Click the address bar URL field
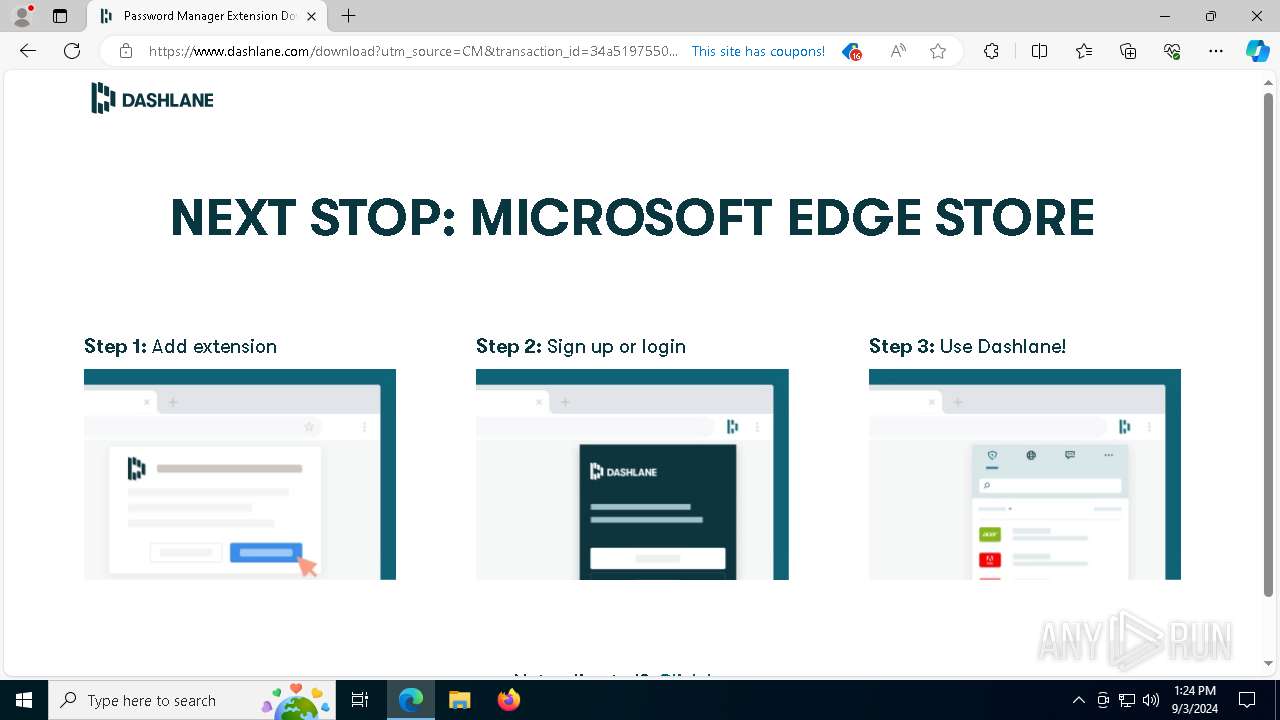 pos(413,51)
